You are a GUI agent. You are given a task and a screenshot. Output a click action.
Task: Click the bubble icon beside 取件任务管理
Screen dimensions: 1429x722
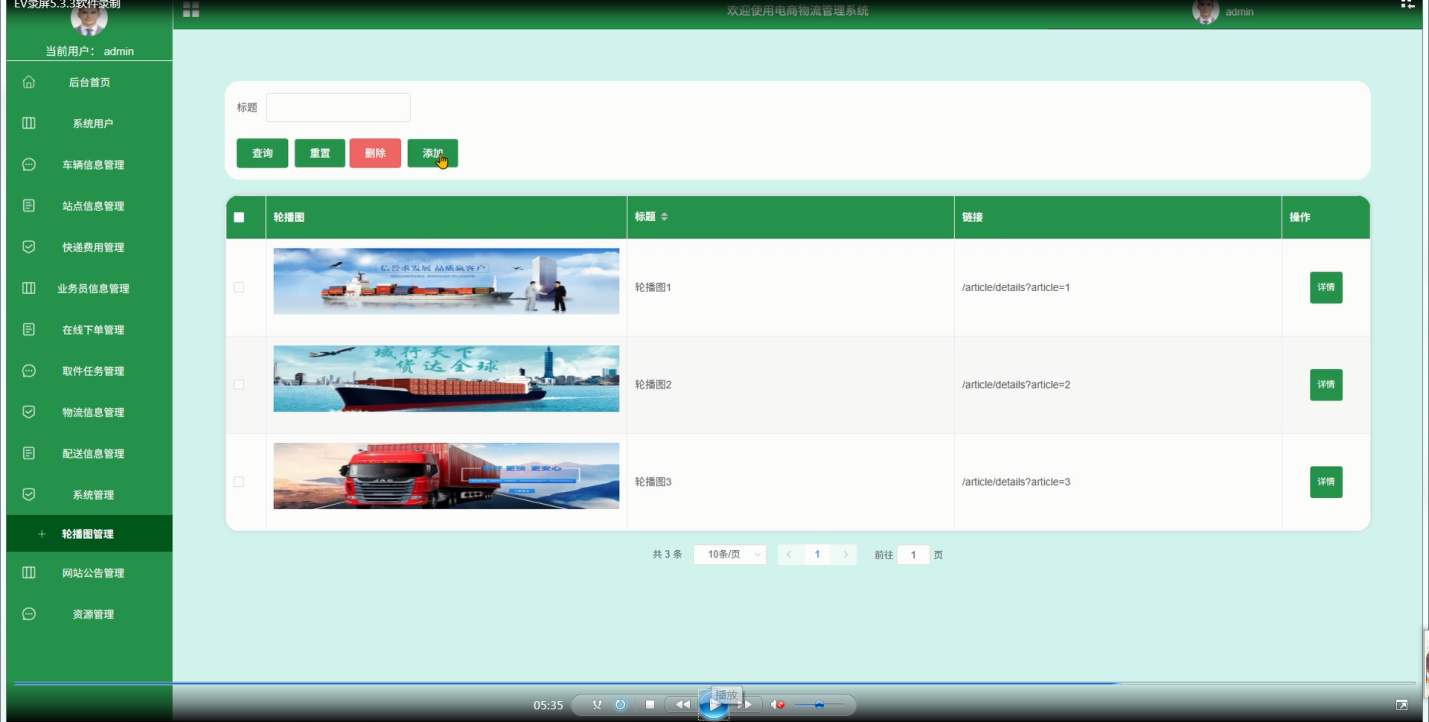click(29, 370)
